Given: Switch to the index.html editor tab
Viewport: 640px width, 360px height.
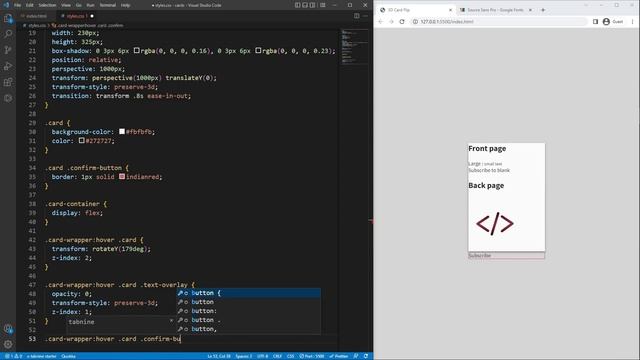Looking at the screenshot, I should [x=35, y=16].
